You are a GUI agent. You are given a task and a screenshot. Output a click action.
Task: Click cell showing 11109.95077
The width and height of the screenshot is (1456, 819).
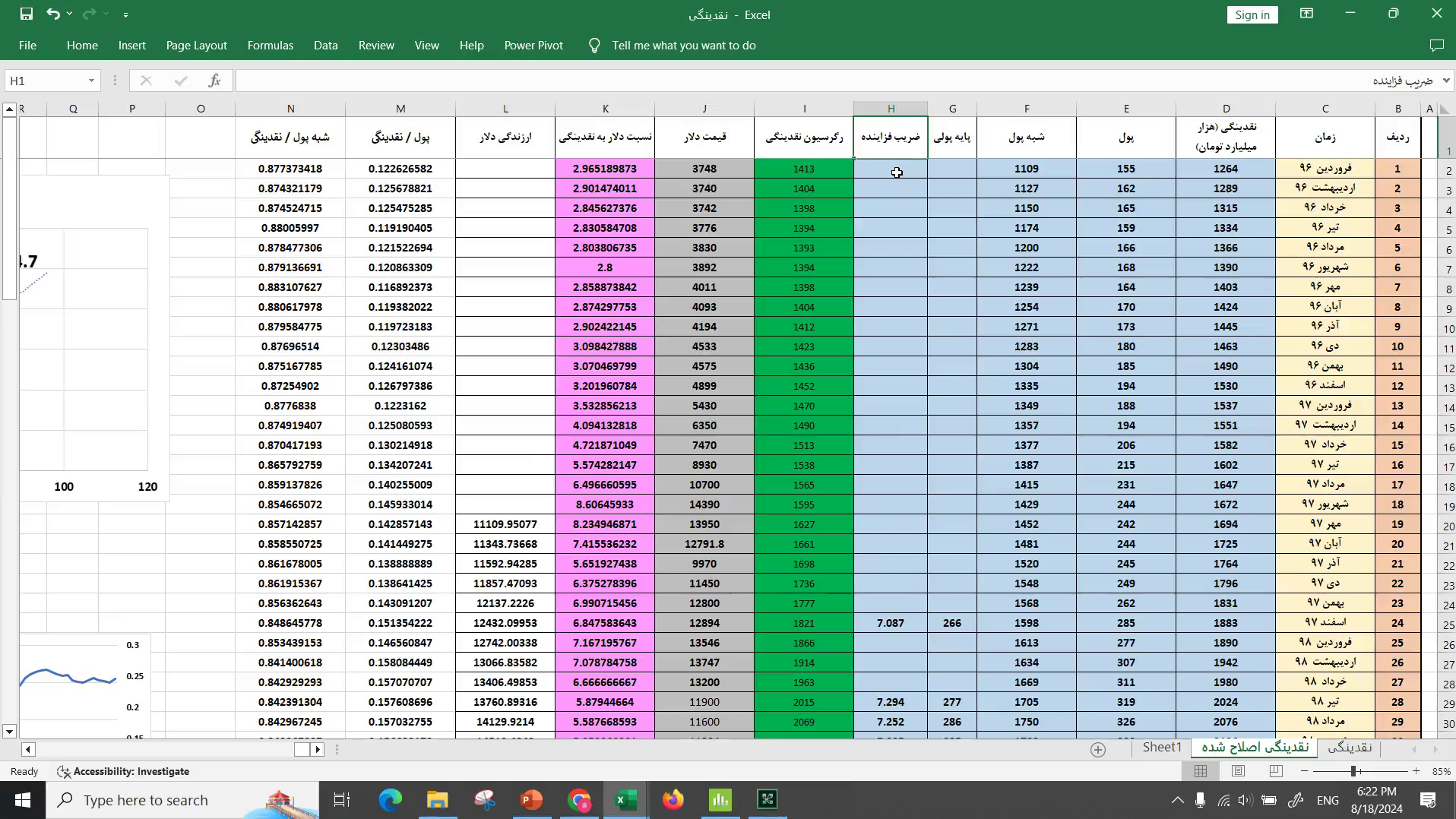click(x=505, y=524)
